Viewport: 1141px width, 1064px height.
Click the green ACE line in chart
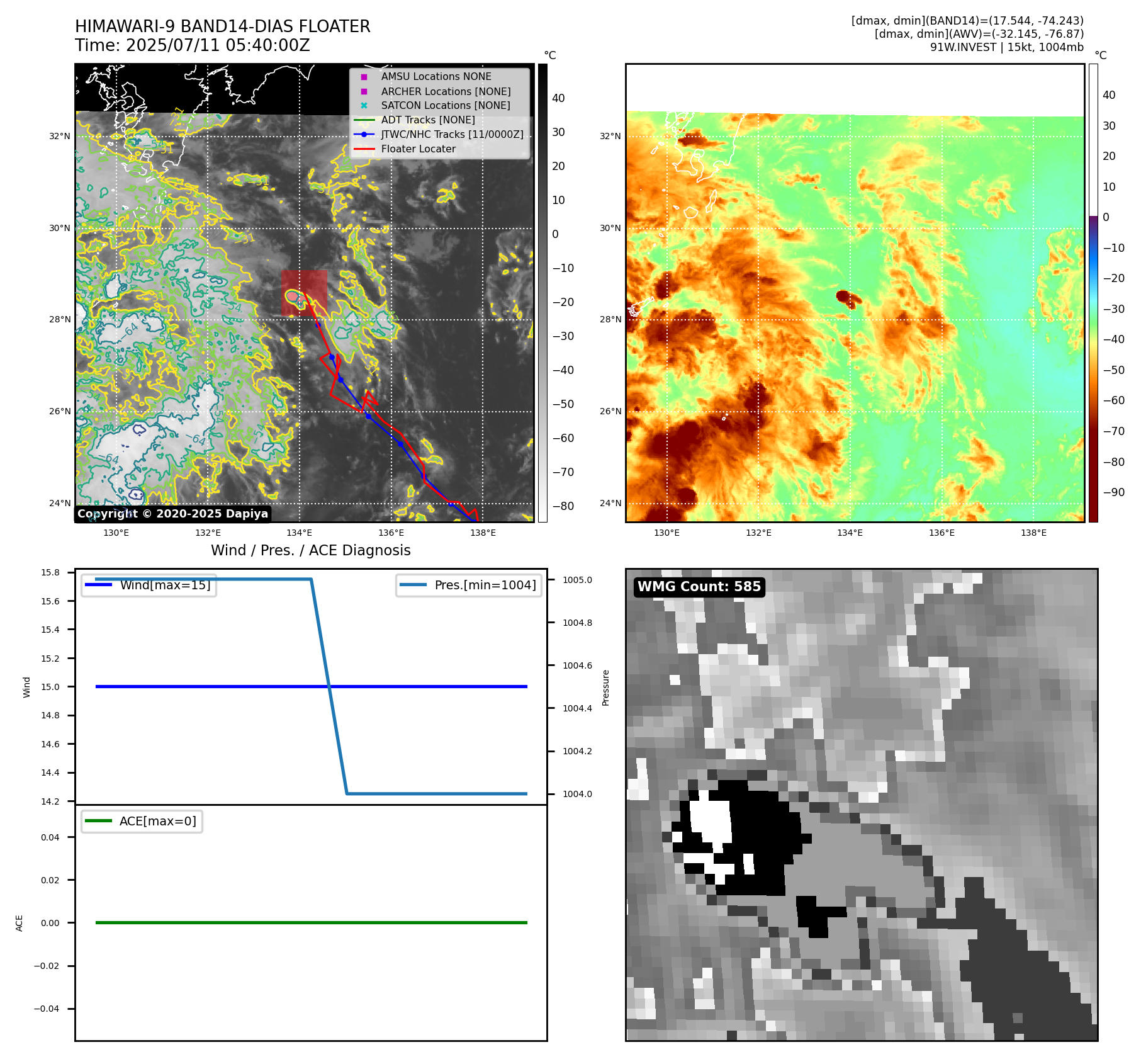(311, 922)
